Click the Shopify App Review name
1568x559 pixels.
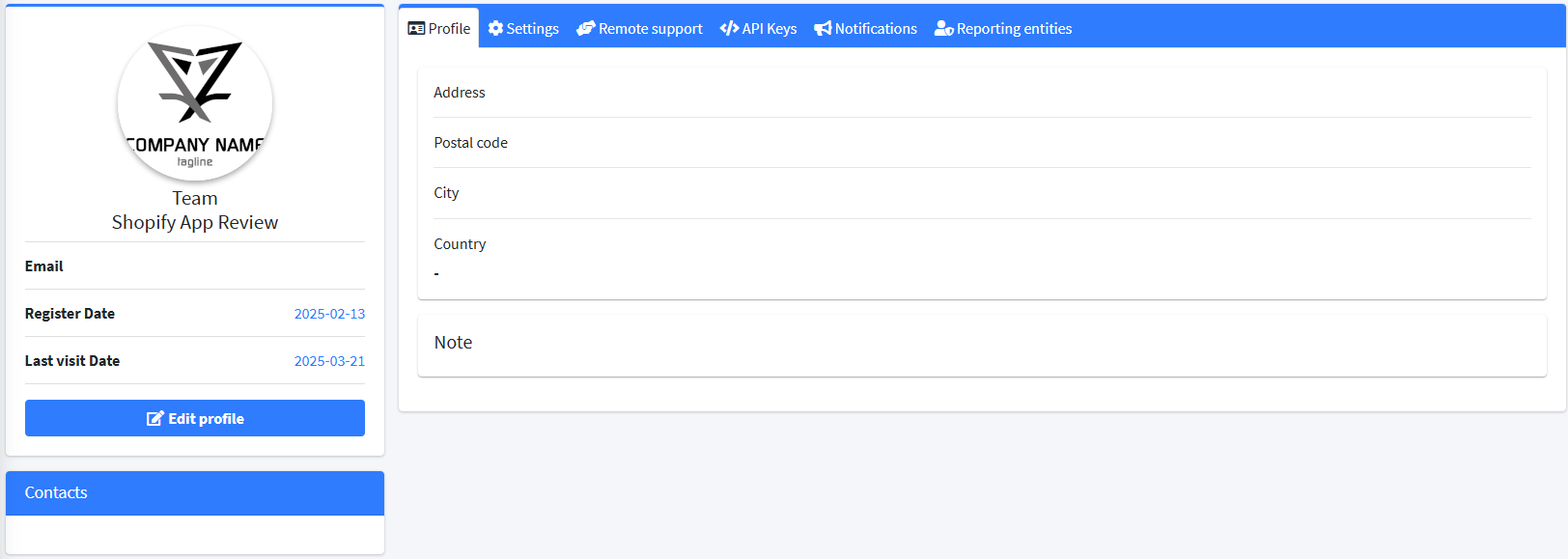point(195,222)
